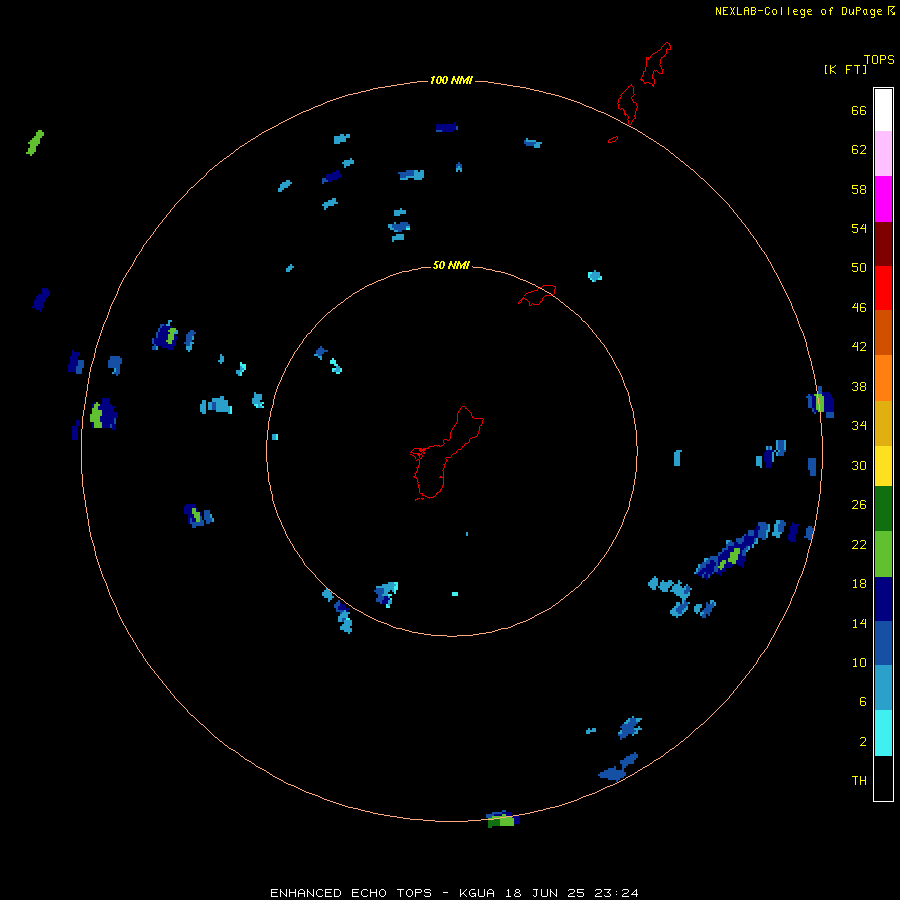900x900 pixels.
Task: Click the medium blue 18 kft swatch
Action: (883, 643)
